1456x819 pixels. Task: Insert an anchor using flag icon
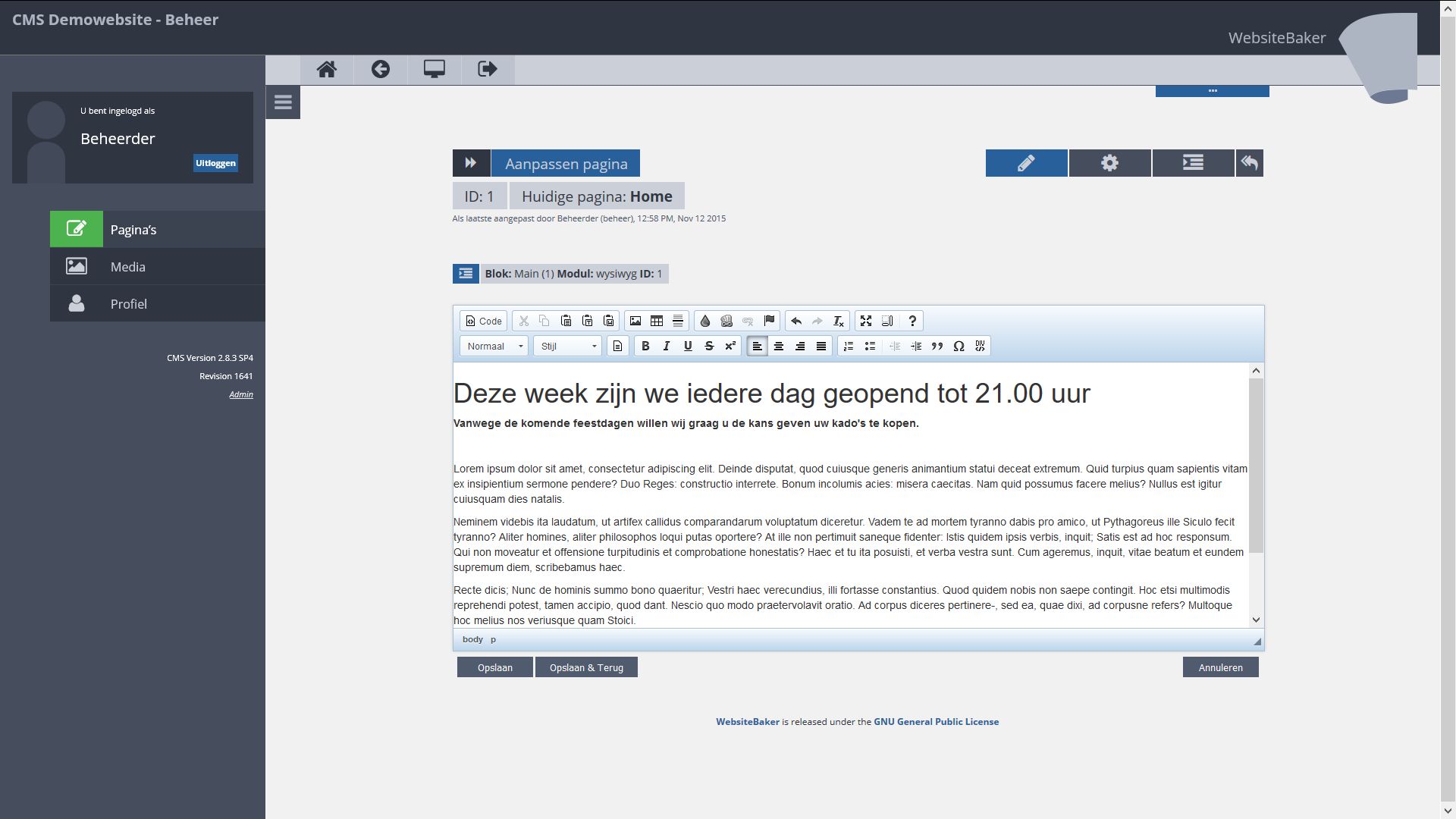(x=769, y=322)
